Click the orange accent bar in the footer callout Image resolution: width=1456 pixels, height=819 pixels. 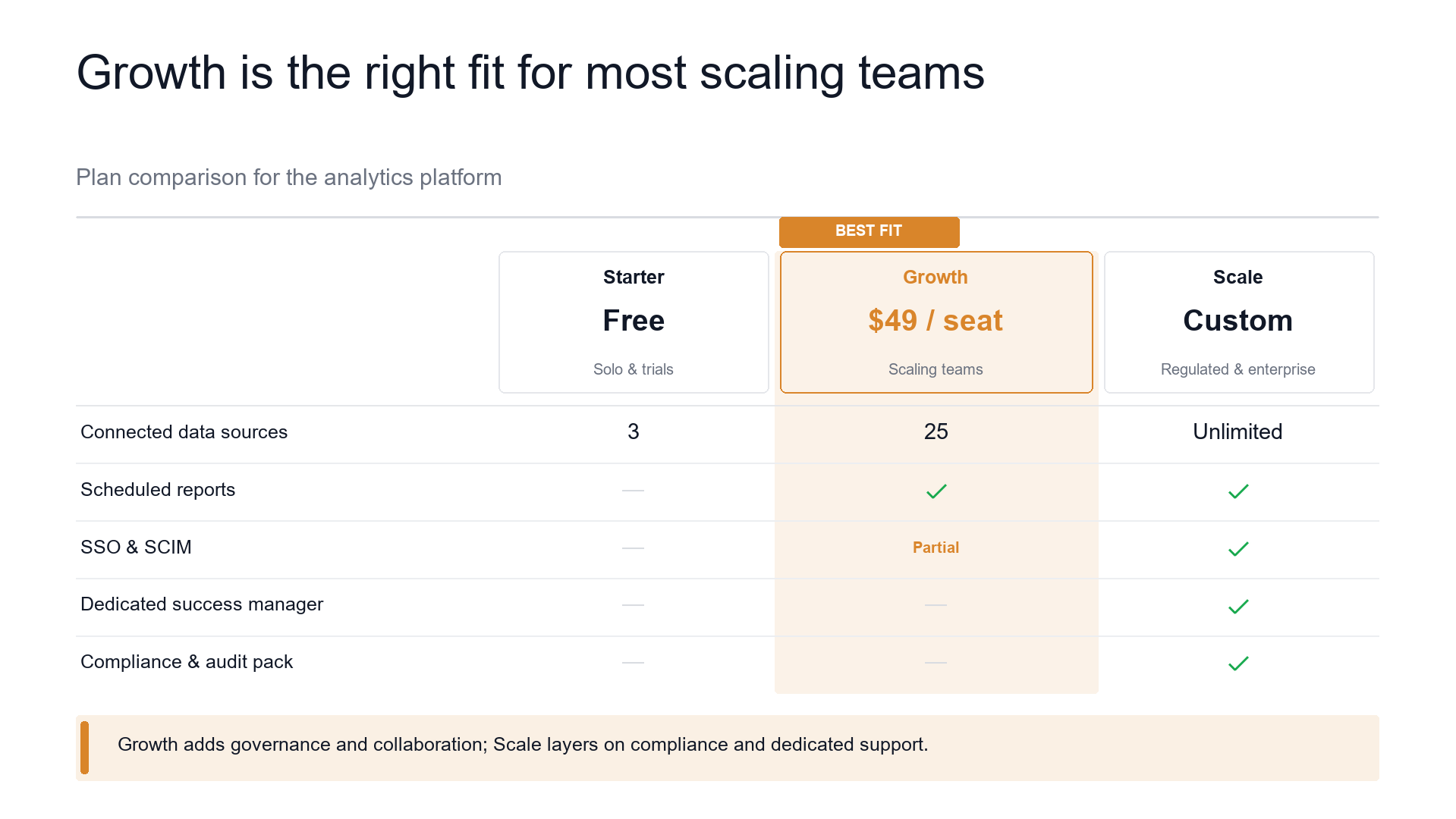[84, 748]
